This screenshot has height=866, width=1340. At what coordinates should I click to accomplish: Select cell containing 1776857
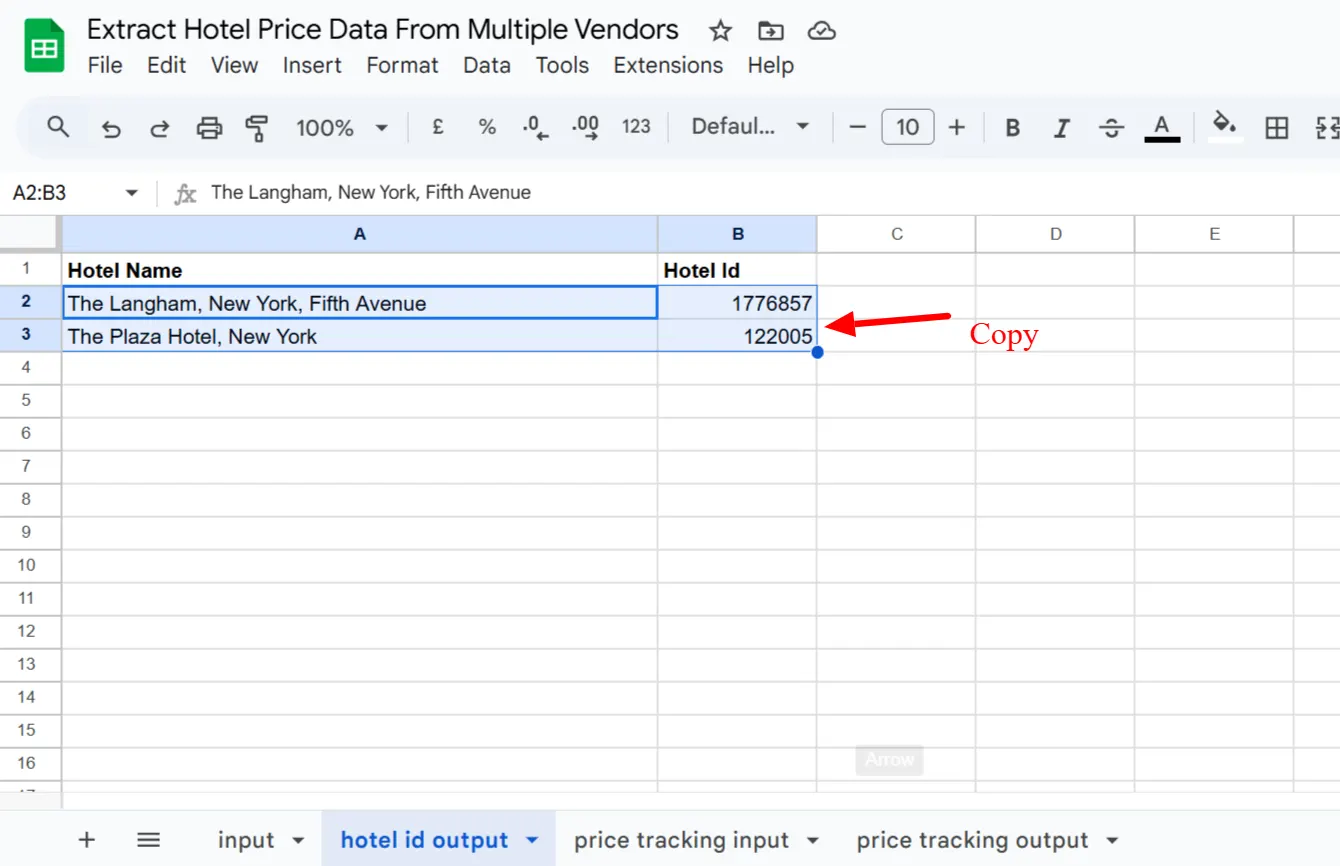tap(738, 303)
